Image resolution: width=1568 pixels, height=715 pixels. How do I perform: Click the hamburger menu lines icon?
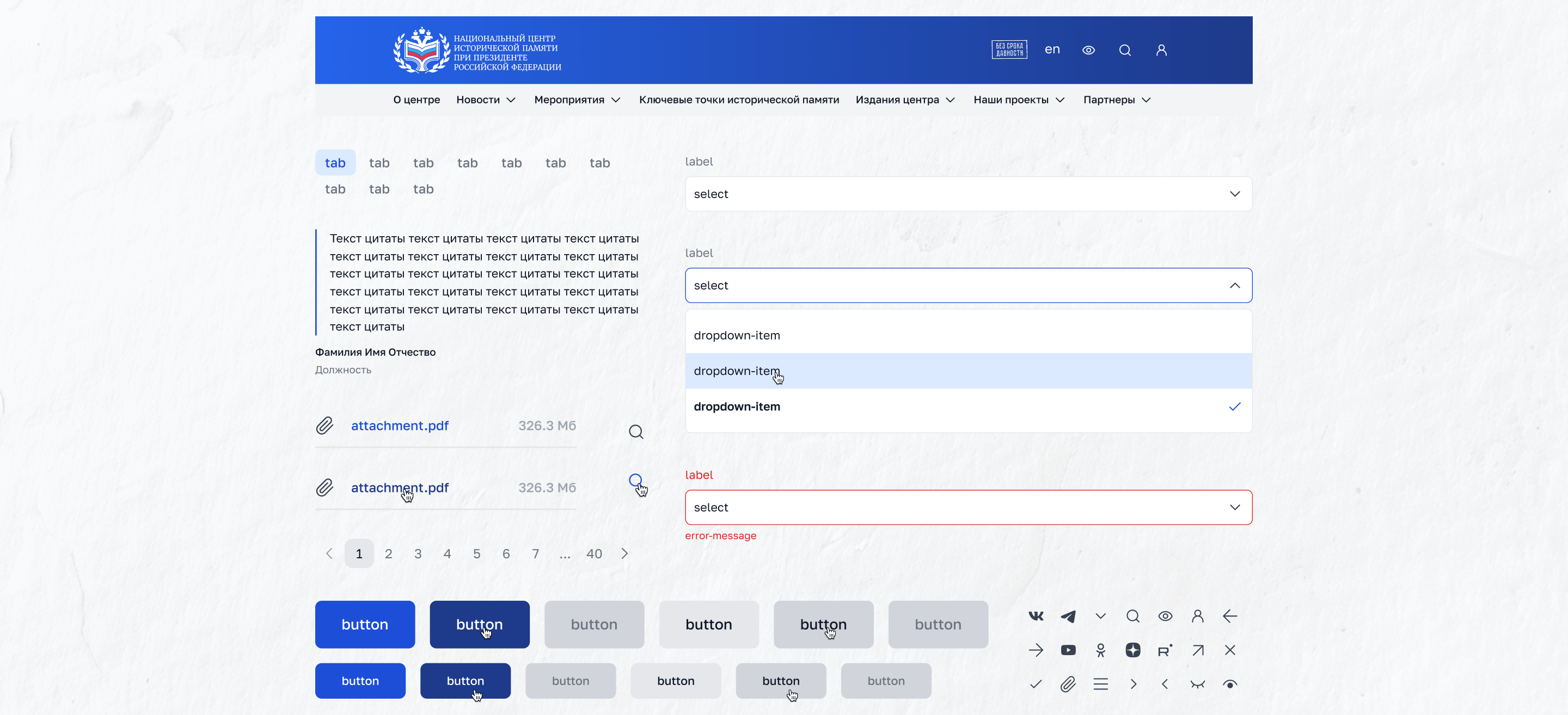[x=1100, y=684]
